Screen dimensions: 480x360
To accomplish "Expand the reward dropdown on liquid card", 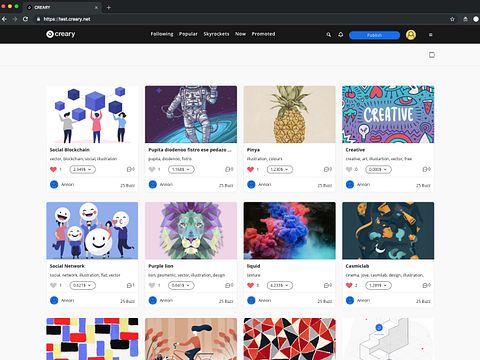I will point(280,285).
